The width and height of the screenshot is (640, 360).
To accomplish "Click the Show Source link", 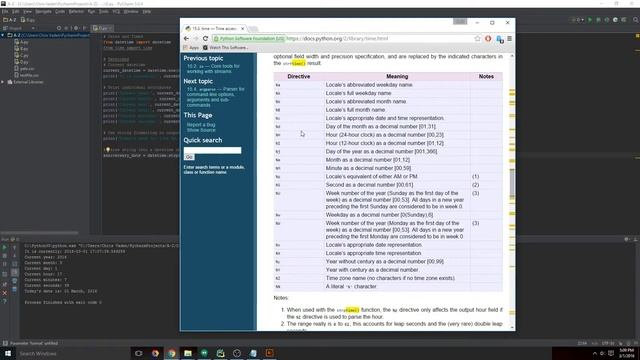I will click(201, 130).
